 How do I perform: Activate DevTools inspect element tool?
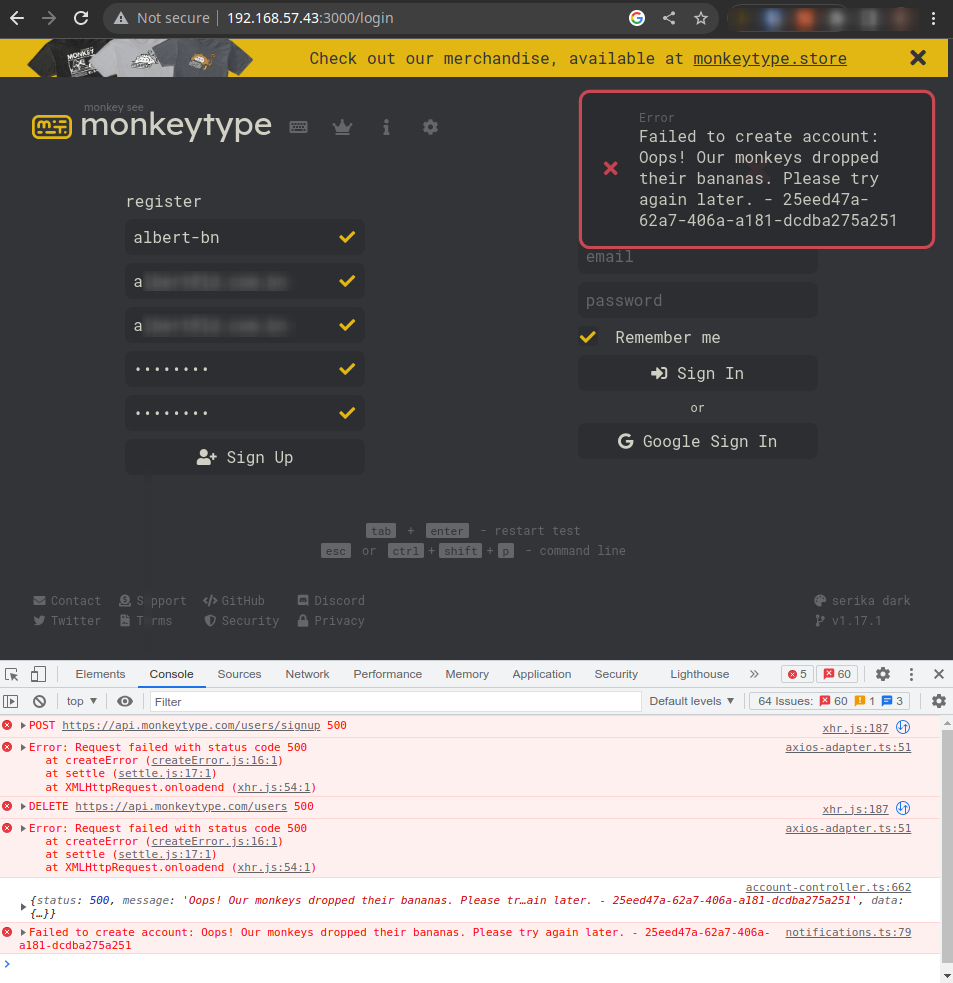click(x=12, y=674)
